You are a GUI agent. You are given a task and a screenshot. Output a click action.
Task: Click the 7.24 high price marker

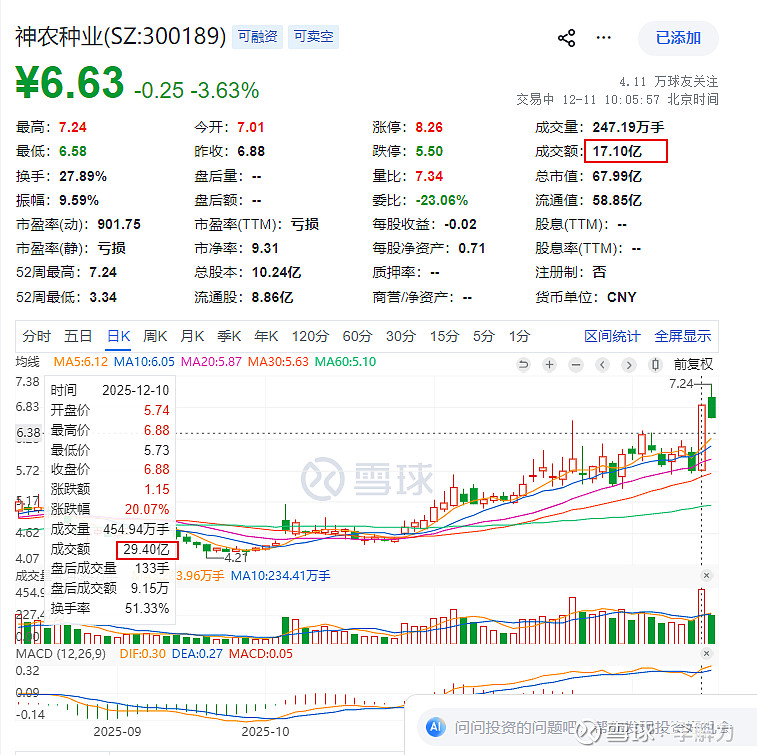pos(681,384)
